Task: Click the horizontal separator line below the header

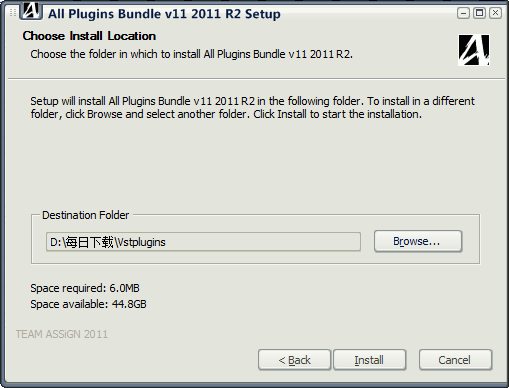Action: pyautogui.click(x=256, y=79)
